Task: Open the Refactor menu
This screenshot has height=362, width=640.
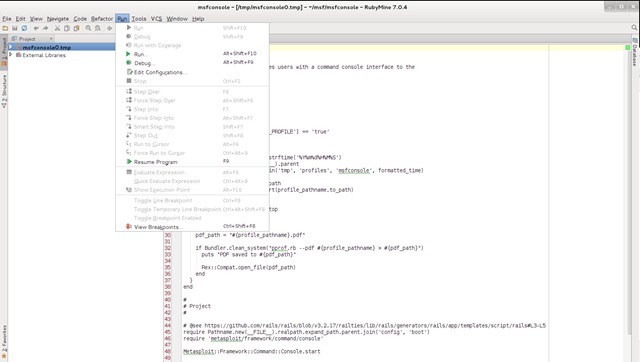Action: point(102,19)
